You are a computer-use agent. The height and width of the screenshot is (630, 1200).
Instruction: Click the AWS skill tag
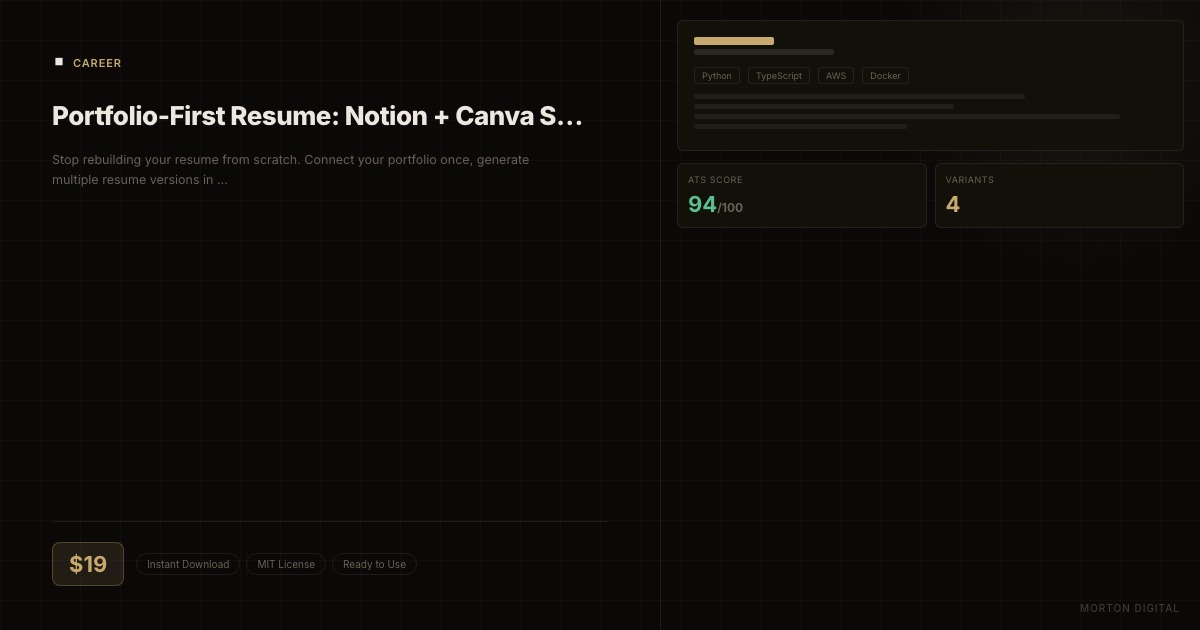(x=836, y=76)
